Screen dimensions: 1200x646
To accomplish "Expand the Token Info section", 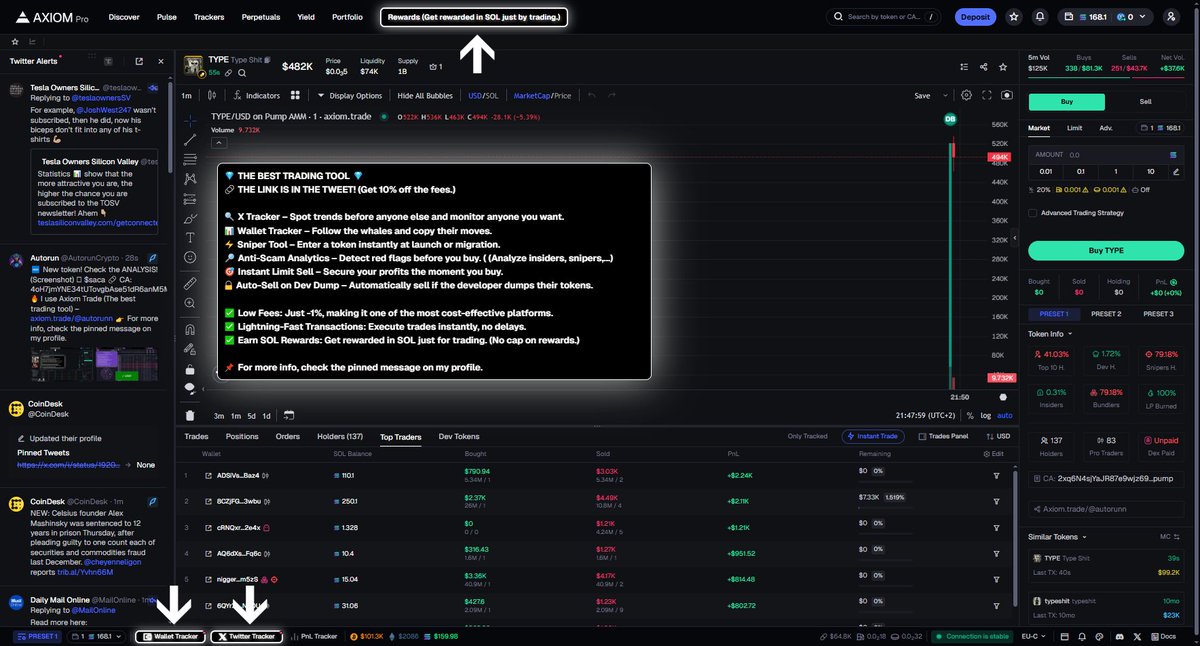I will 1050,333.
